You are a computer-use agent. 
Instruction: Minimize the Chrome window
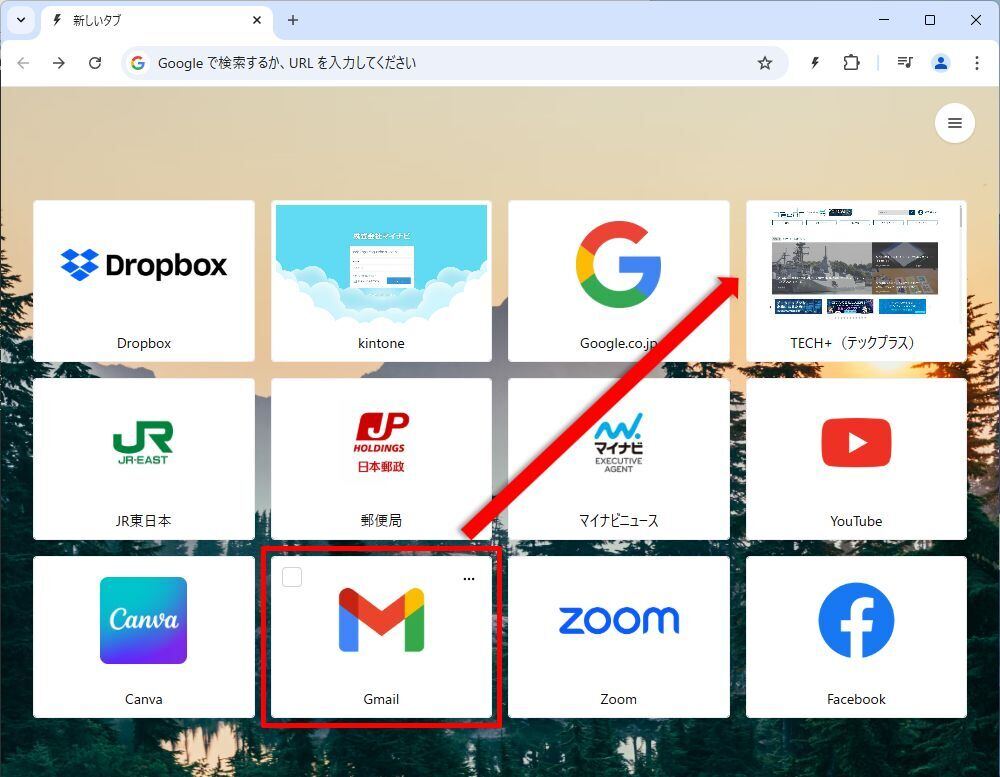click(x=884, y=20)
